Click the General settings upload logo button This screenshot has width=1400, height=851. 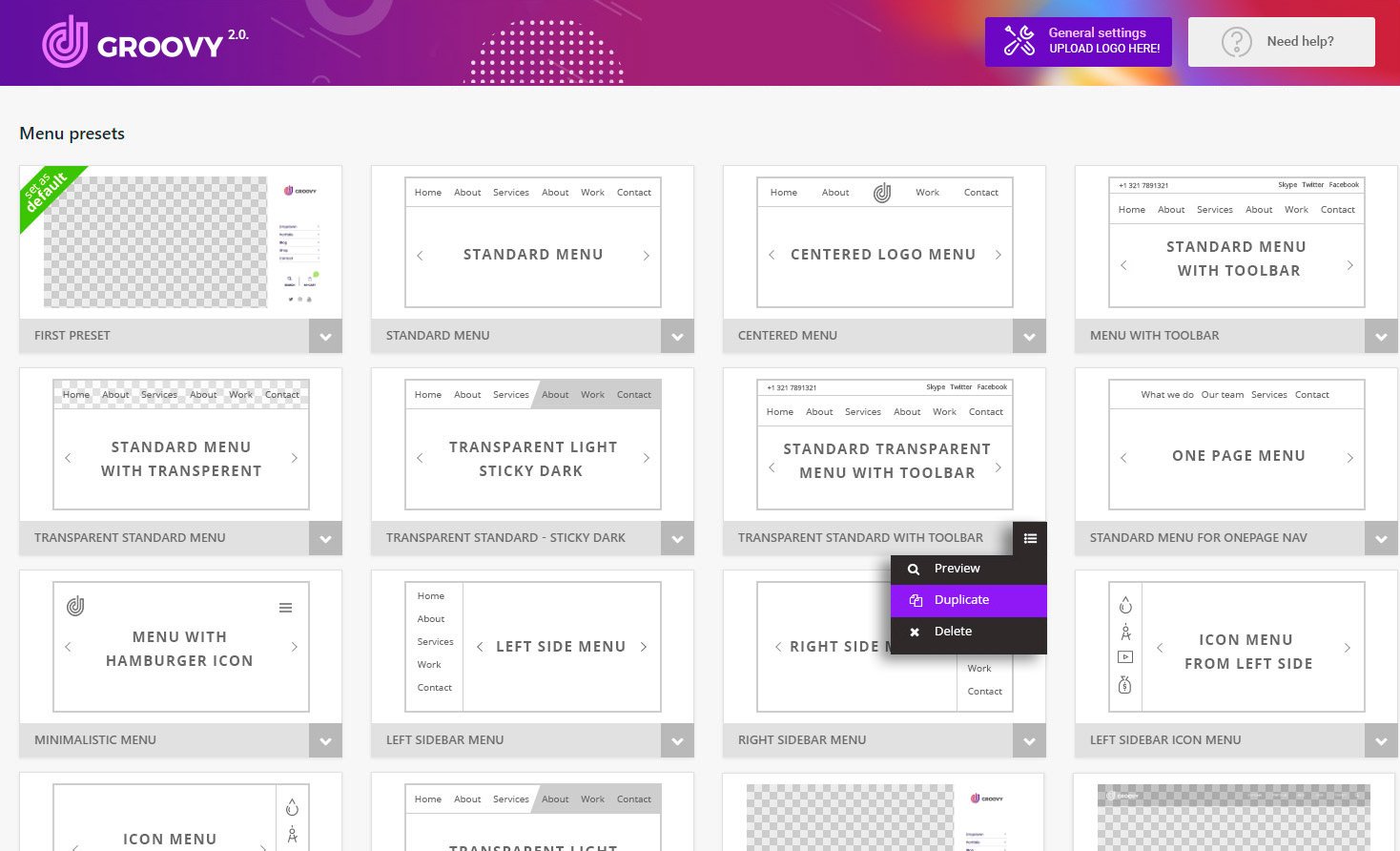click(x=1079, y=42)
